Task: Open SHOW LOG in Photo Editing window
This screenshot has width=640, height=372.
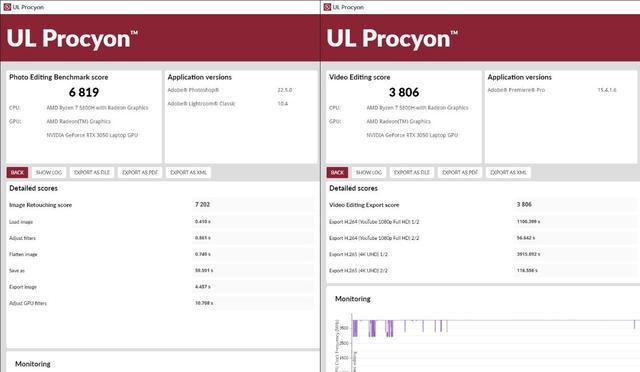Action: (49, 172)
